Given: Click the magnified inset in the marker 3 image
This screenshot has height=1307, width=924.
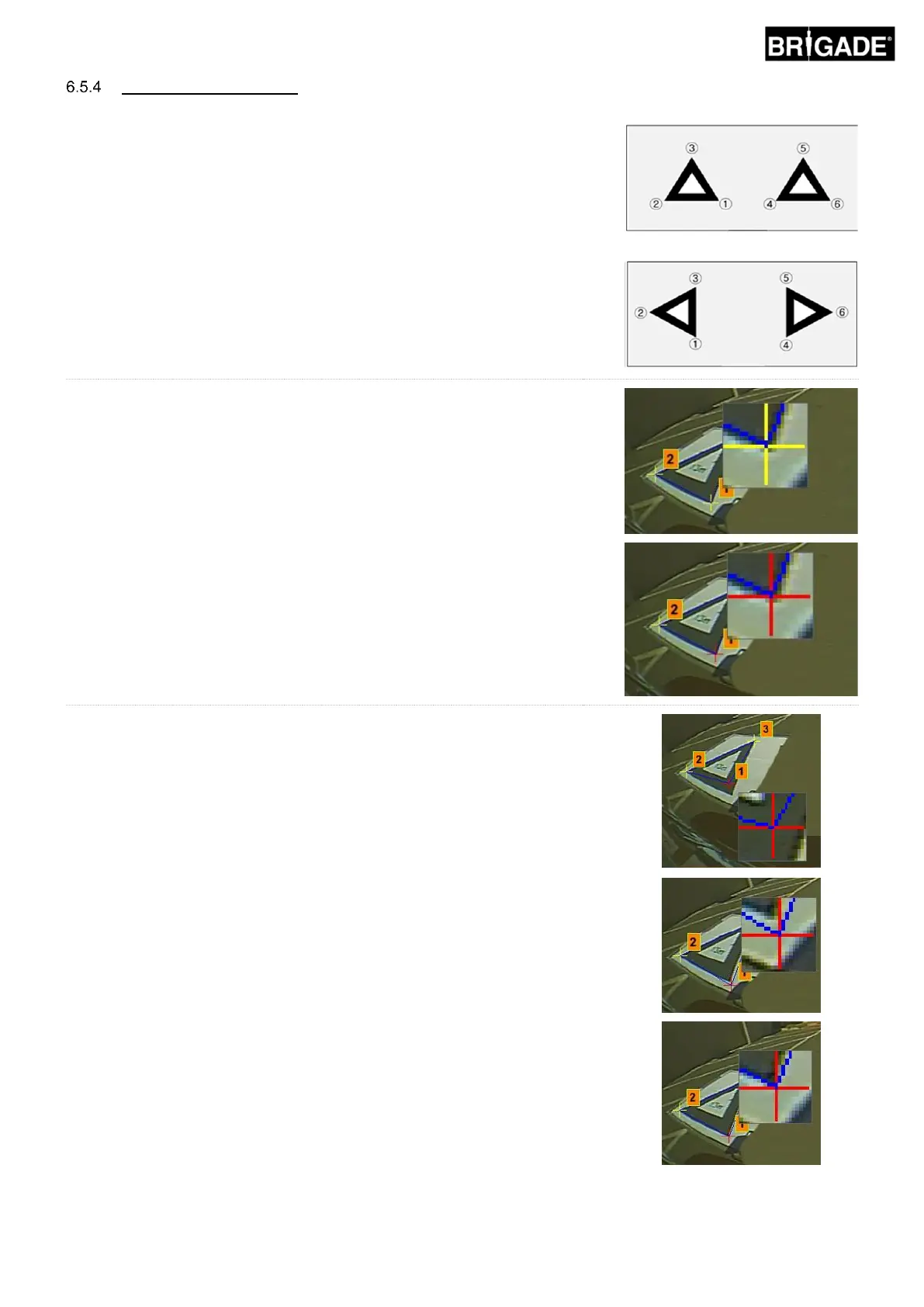Looking at the screenshot, I should pos(771,826).
